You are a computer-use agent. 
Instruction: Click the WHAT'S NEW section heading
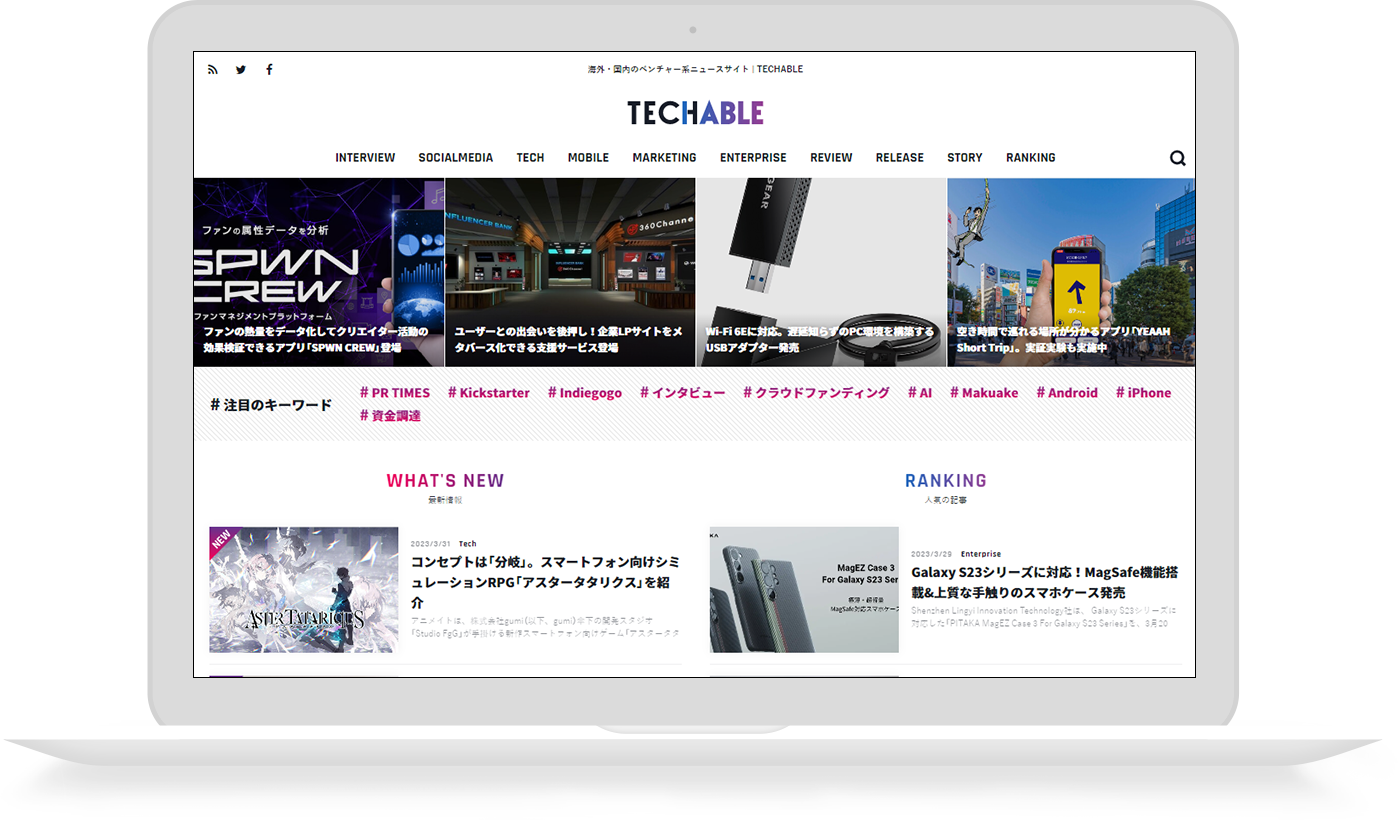point(446,481)
